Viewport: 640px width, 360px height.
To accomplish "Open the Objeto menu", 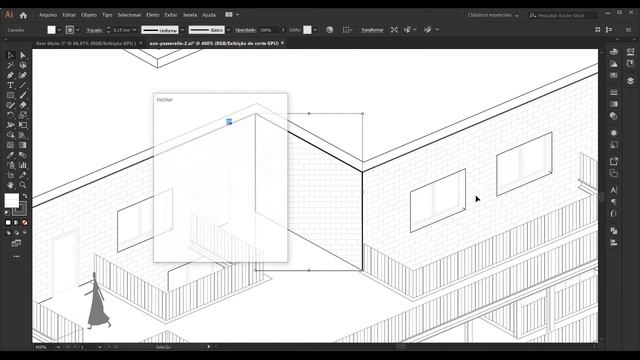I will 89,15.
